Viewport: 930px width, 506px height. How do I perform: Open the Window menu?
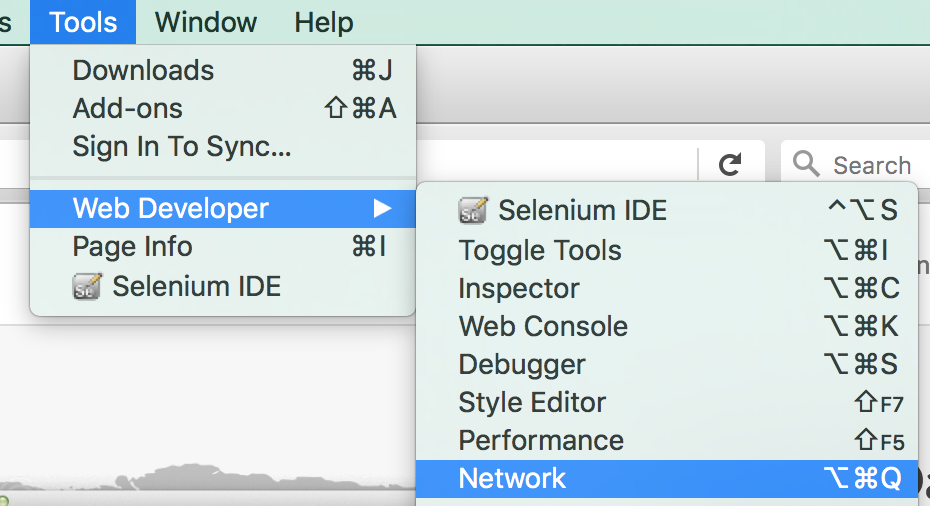tap(206, 23)
